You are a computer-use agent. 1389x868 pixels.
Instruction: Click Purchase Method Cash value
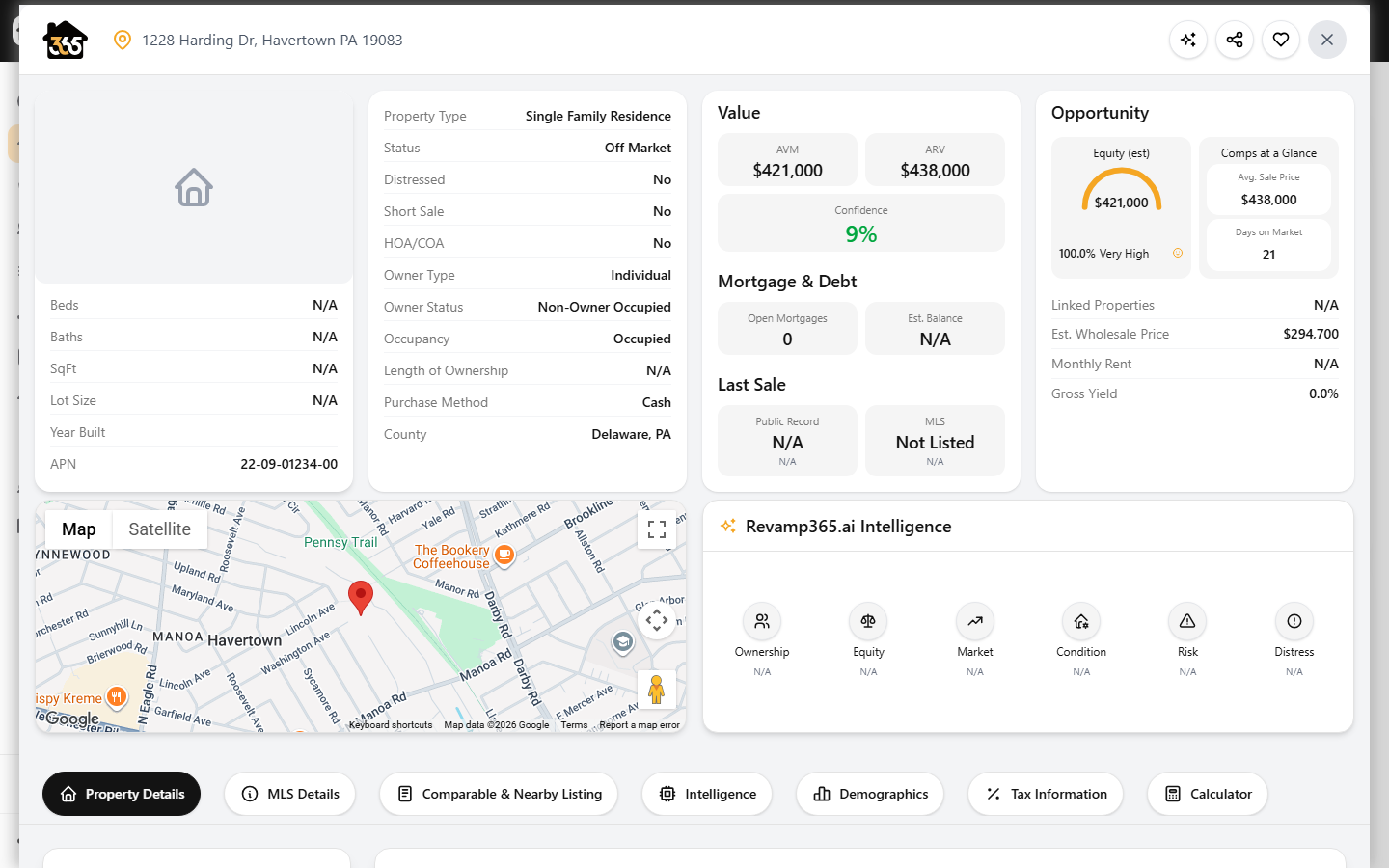[656, 402]
